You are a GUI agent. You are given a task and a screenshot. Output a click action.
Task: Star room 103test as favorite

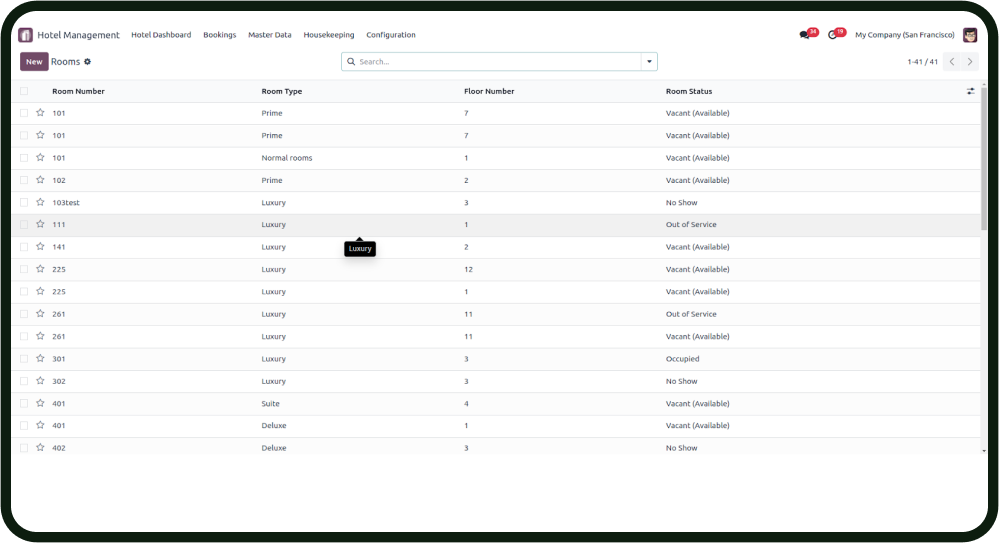(41, 202)
